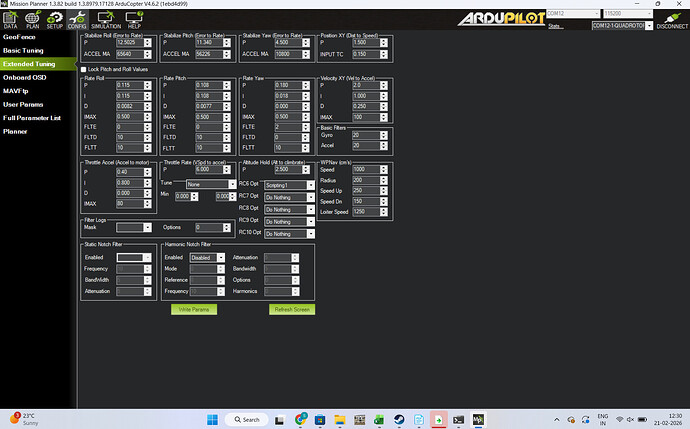Click the Write Params button
The height and width of the screenshot is (429, 690).
tap(194, 309)
